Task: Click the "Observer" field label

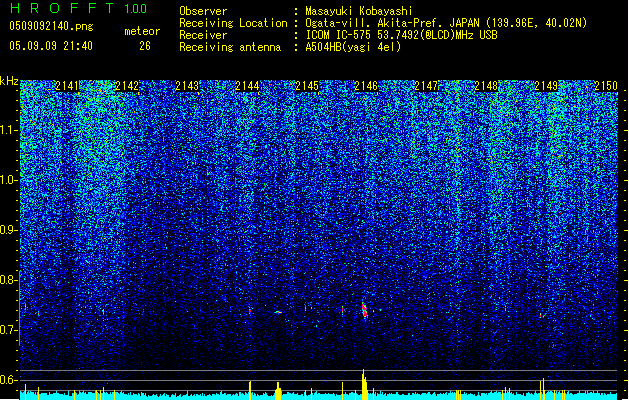Action: [203, 11]
